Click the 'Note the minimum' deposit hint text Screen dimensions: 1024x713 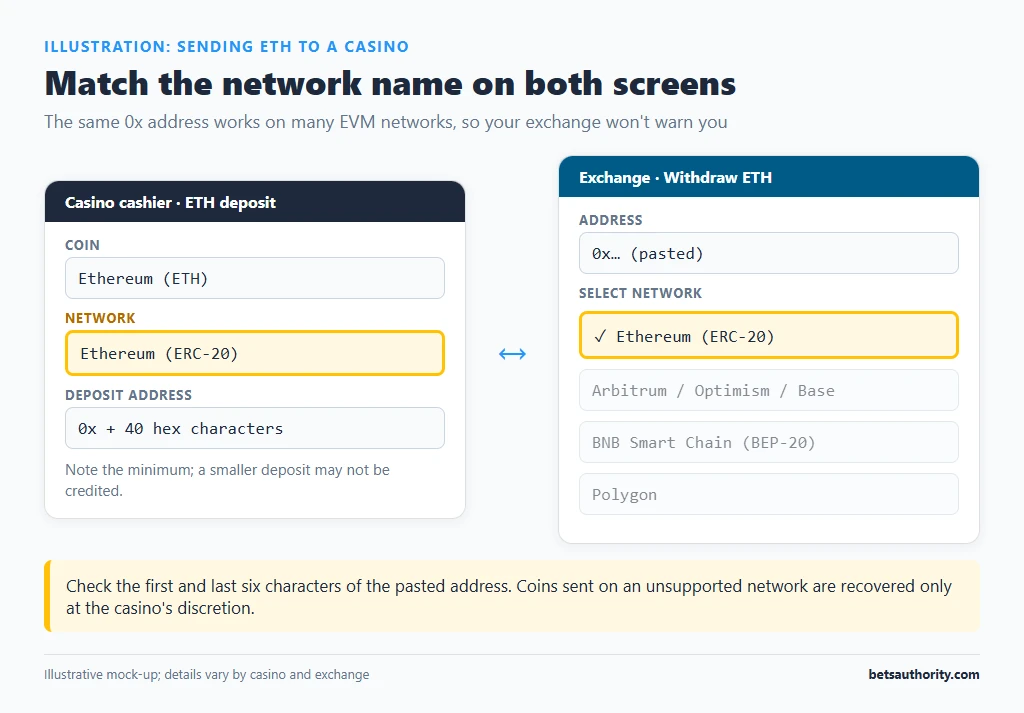(x=227, y=480)
